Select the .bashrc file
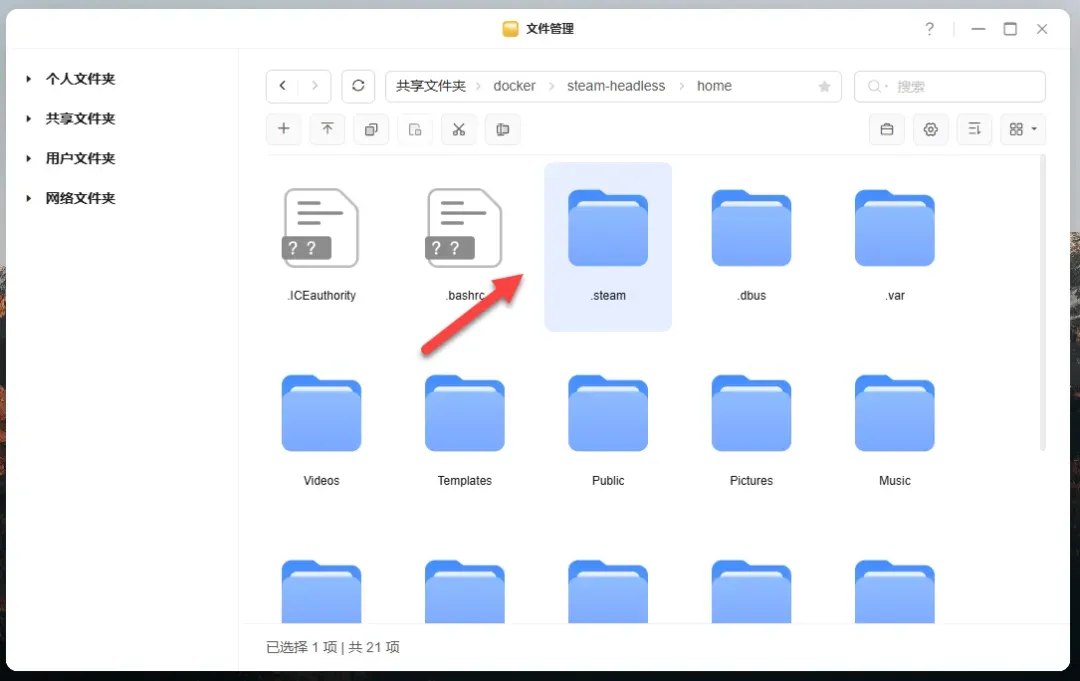The width and height of the screenshot is (1080, 681). [464, 240]
